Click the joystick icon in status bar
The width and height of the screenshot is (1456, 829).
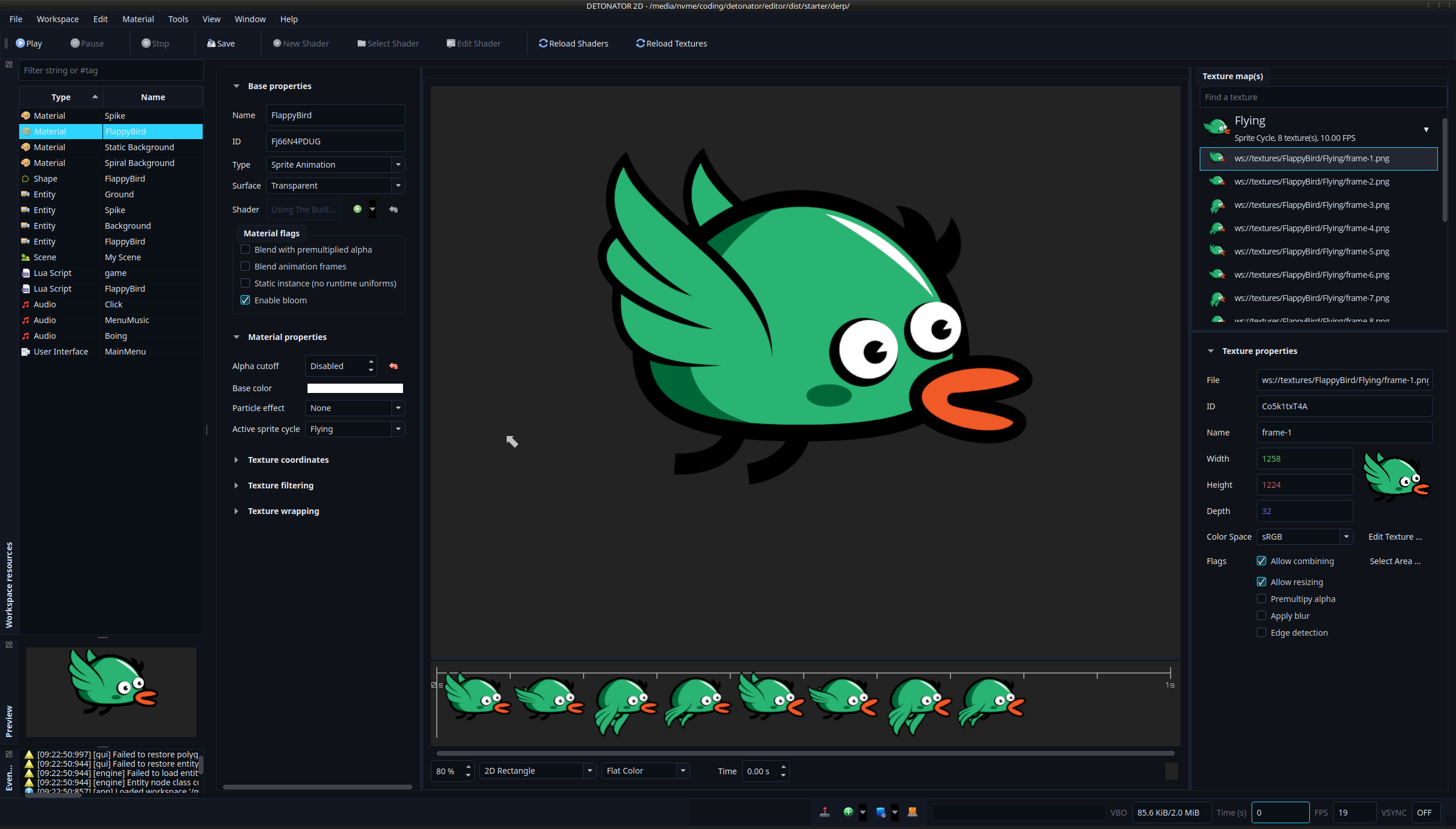825,812
